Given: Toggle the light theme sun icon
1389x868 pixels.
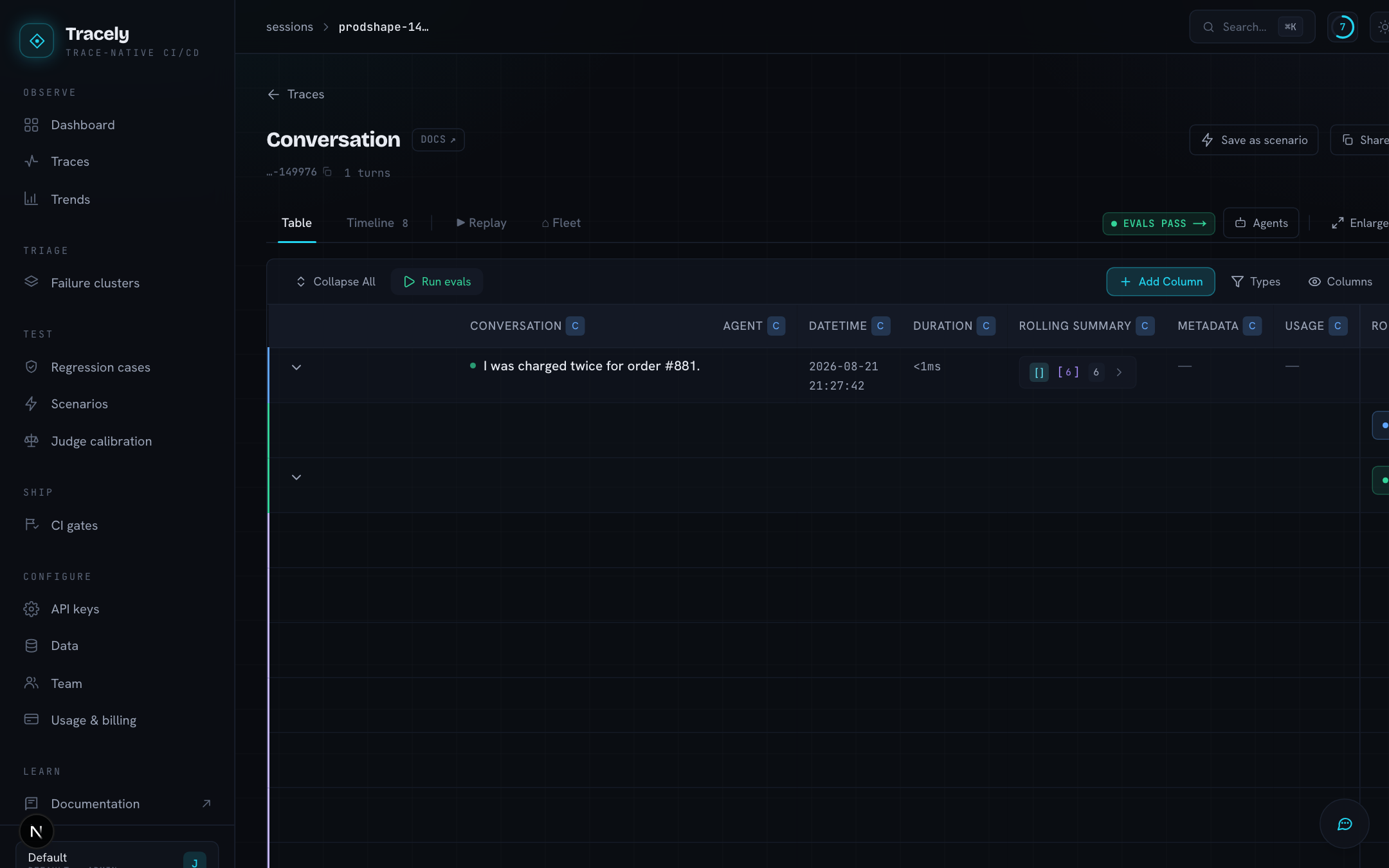Looking at the screenshot, I should click(x=1383, y=27).
